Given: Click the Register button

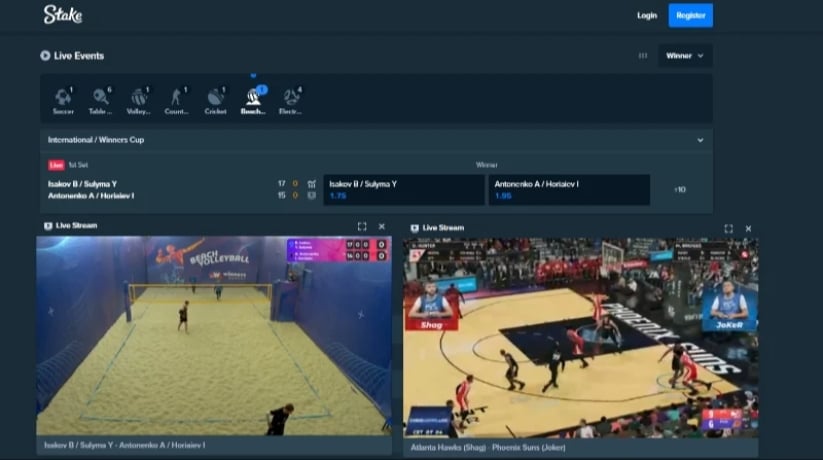Looking at the screenshot, I should [690, 16].
